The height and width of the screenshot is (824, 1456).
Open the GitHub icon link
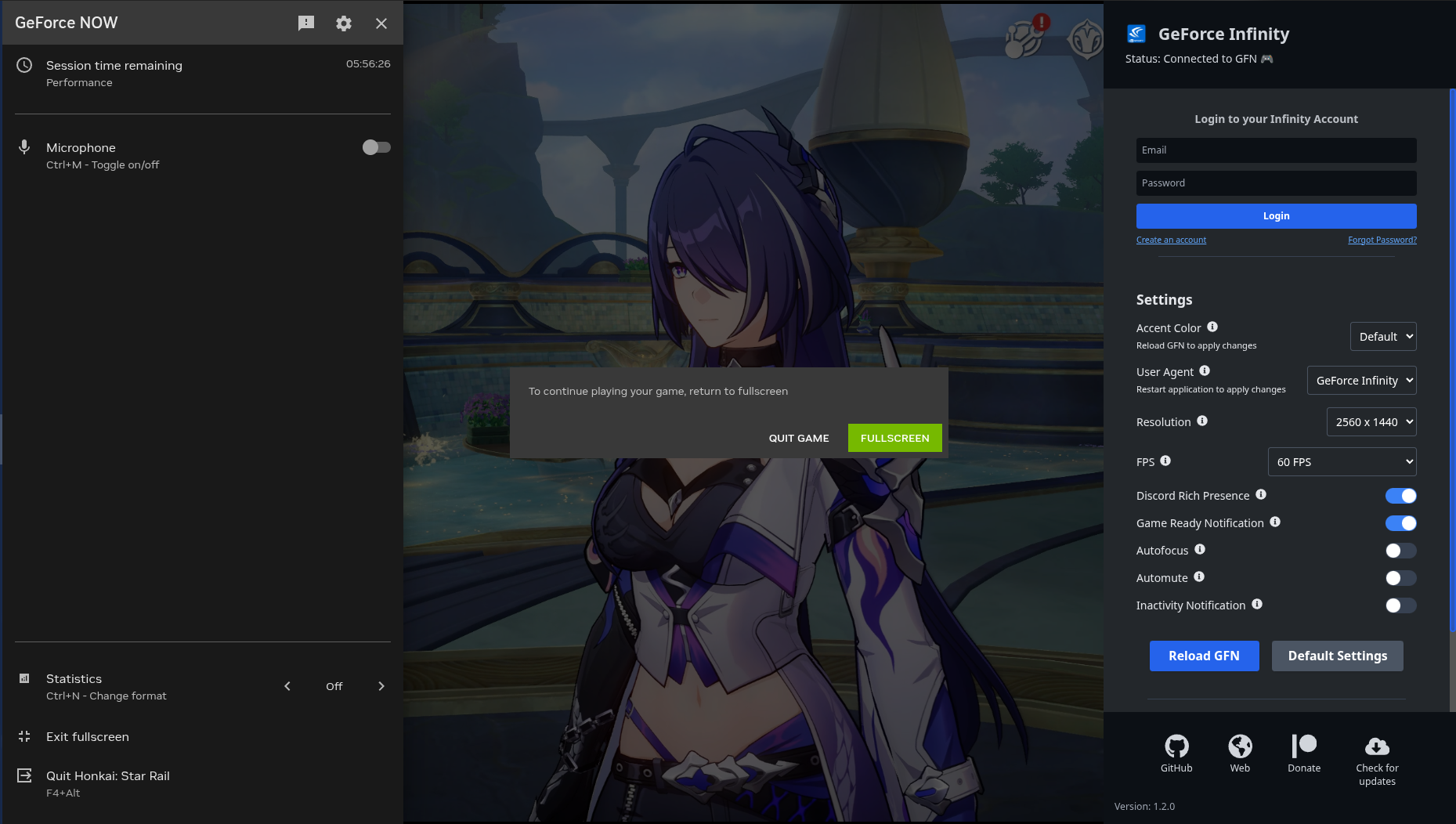[x=1176, y=746]
